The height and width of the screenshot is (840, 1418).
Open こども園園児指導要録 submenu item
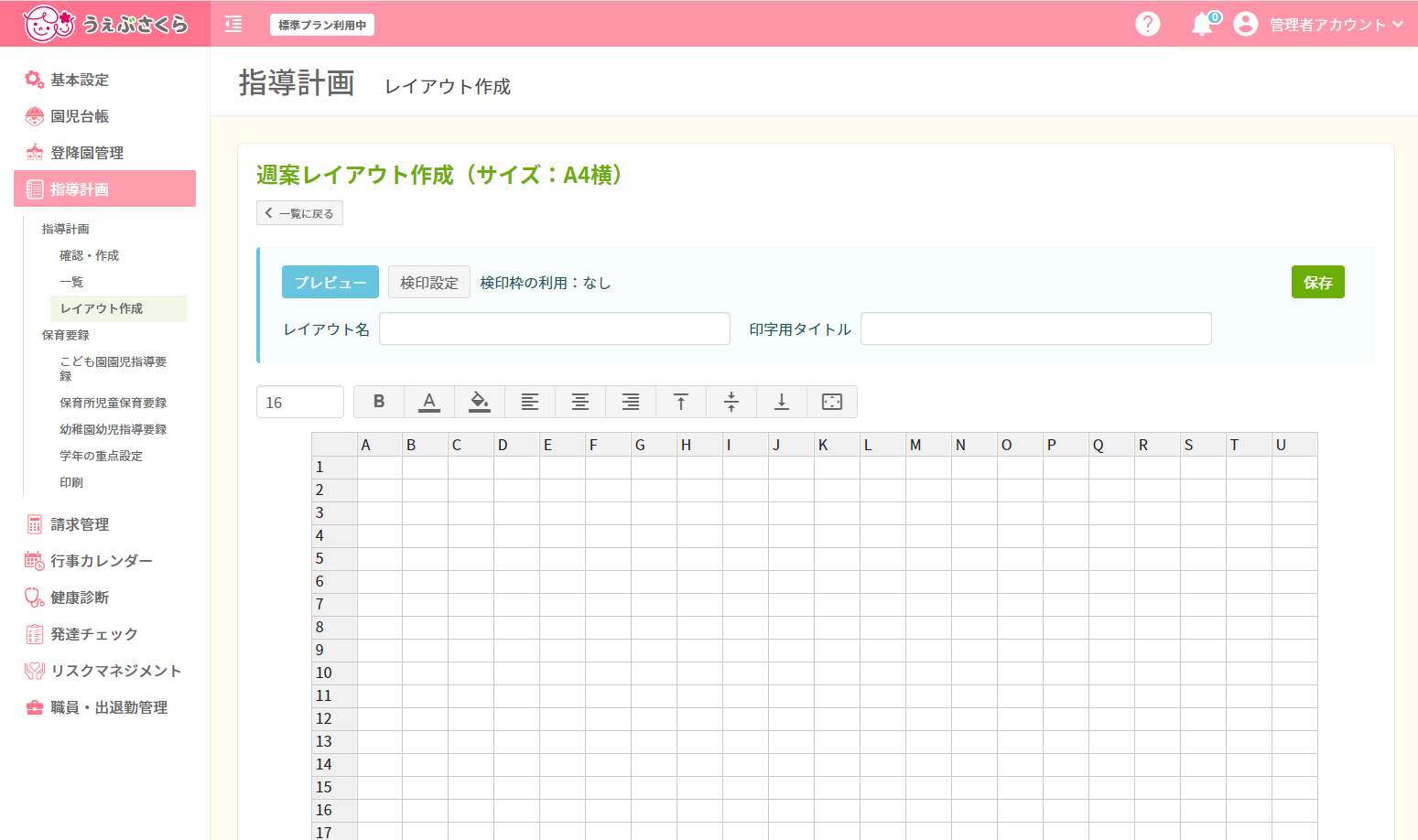[x=114, y=369]
